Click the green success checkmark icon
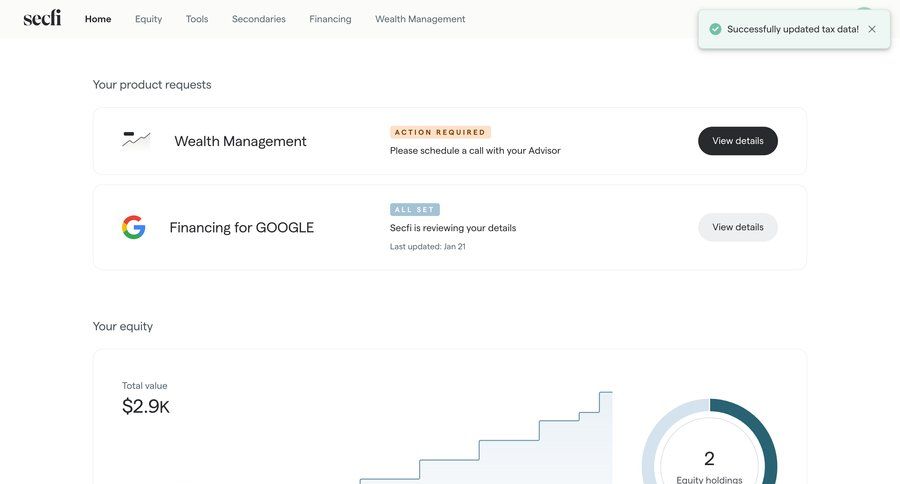This screenshot has height=484, width=900. pyautogui.click(x=715, y=29)
